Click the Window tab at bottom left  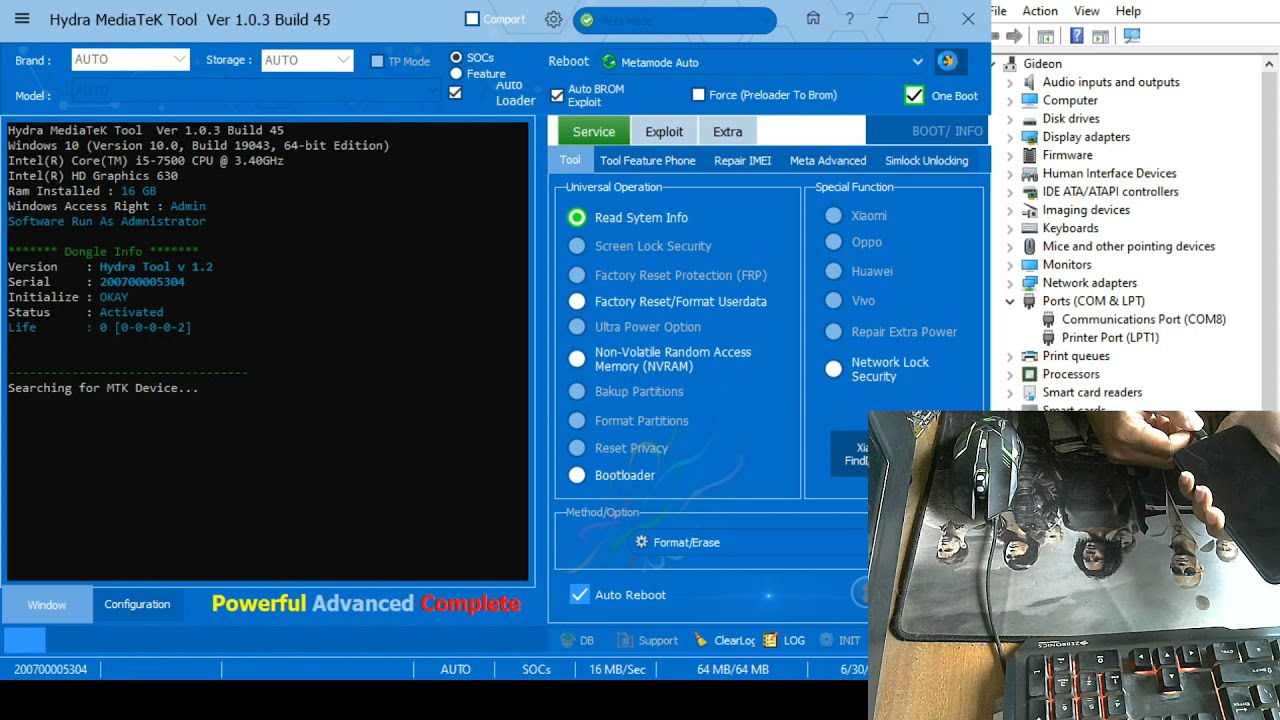tap(47, 604)
